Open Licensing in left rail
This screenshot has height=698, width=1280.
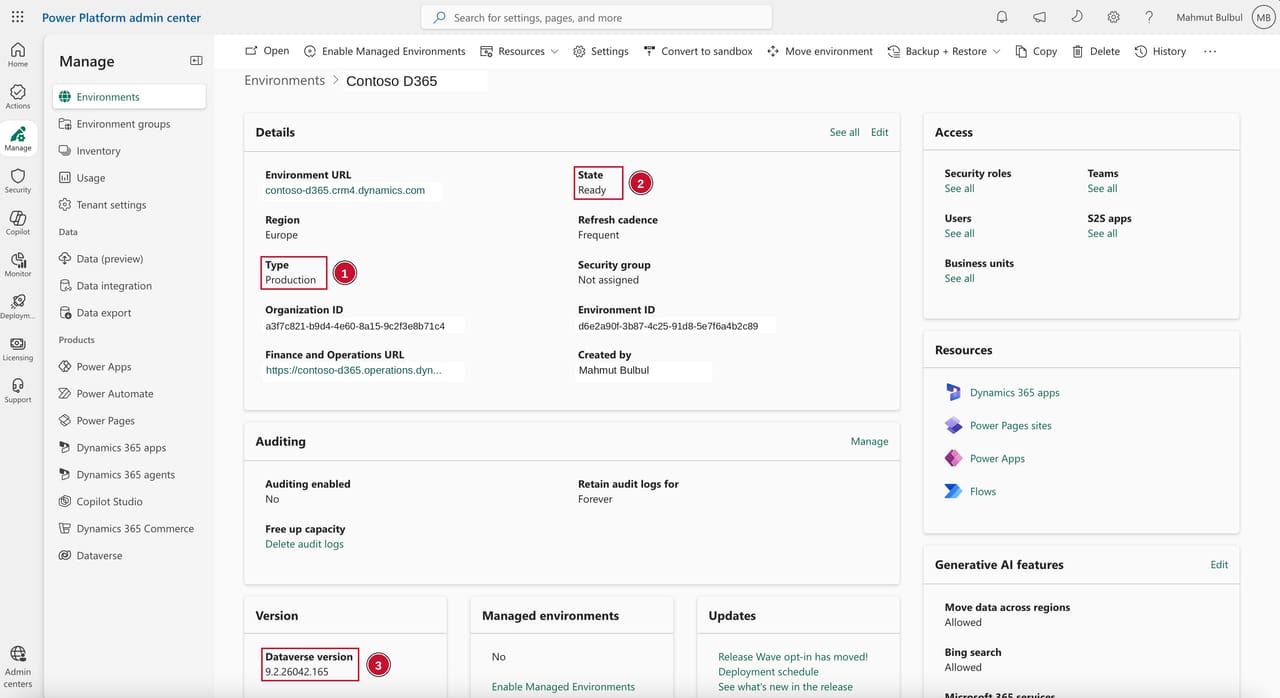[x=18, y=348]
